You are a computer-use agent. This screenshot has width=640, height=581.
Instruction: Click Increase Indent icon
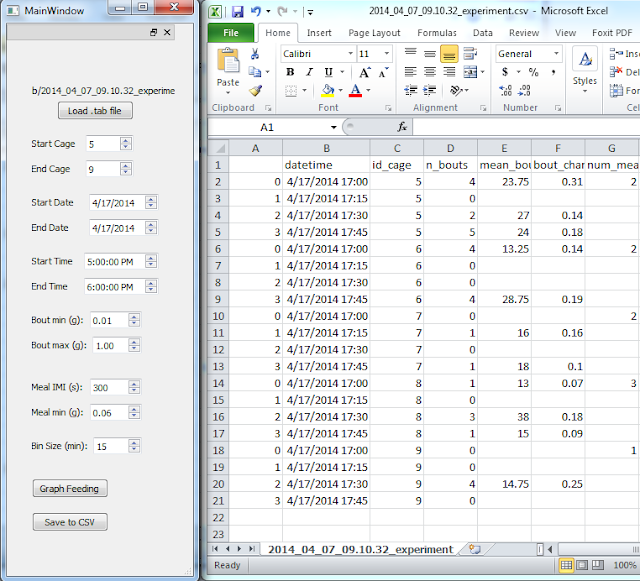tap(429, 90)
